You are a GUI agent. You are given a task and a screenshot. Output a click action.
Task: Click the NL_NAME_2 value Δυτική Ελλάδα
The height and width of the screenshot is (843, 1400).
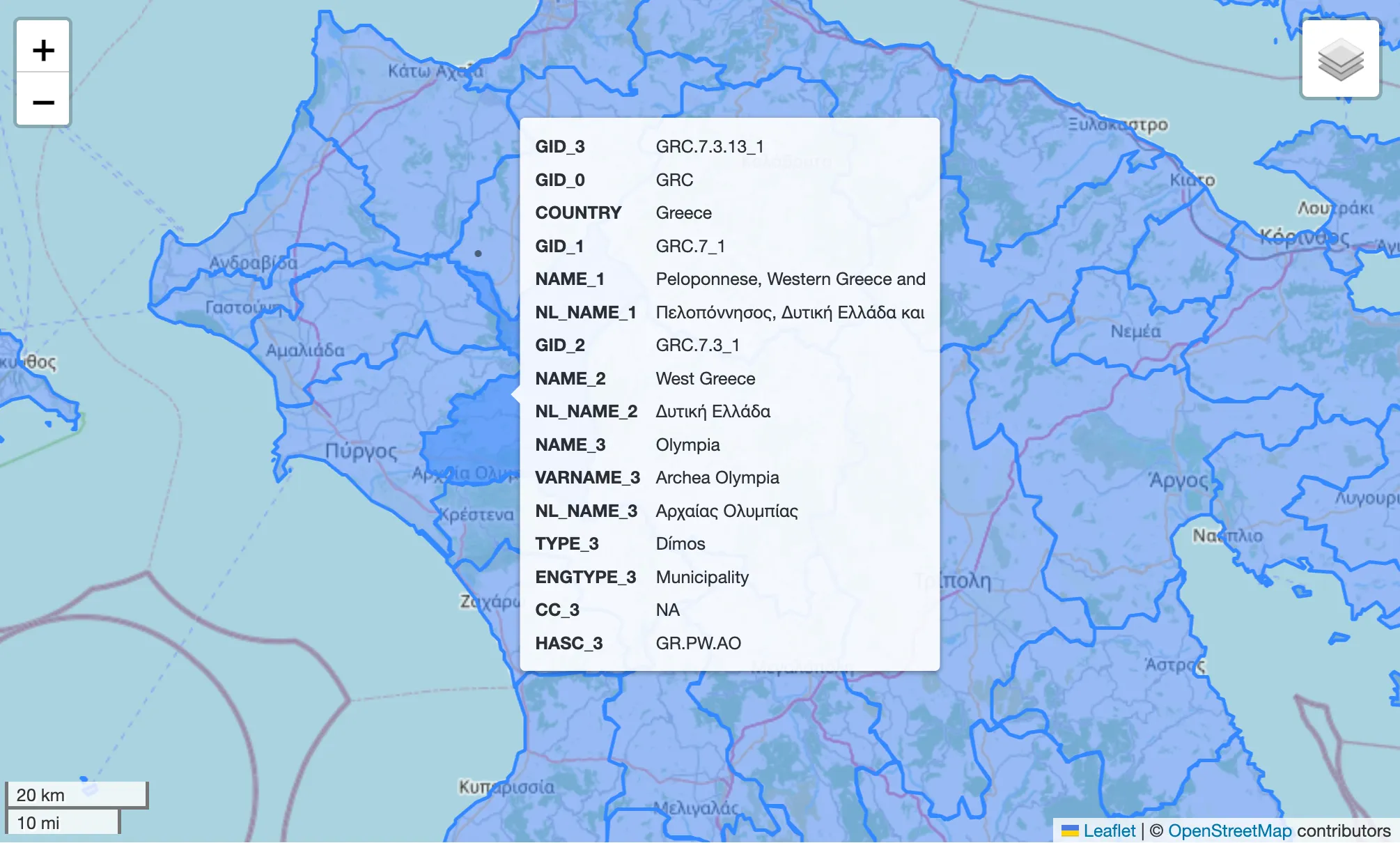[x=713, y=411]
